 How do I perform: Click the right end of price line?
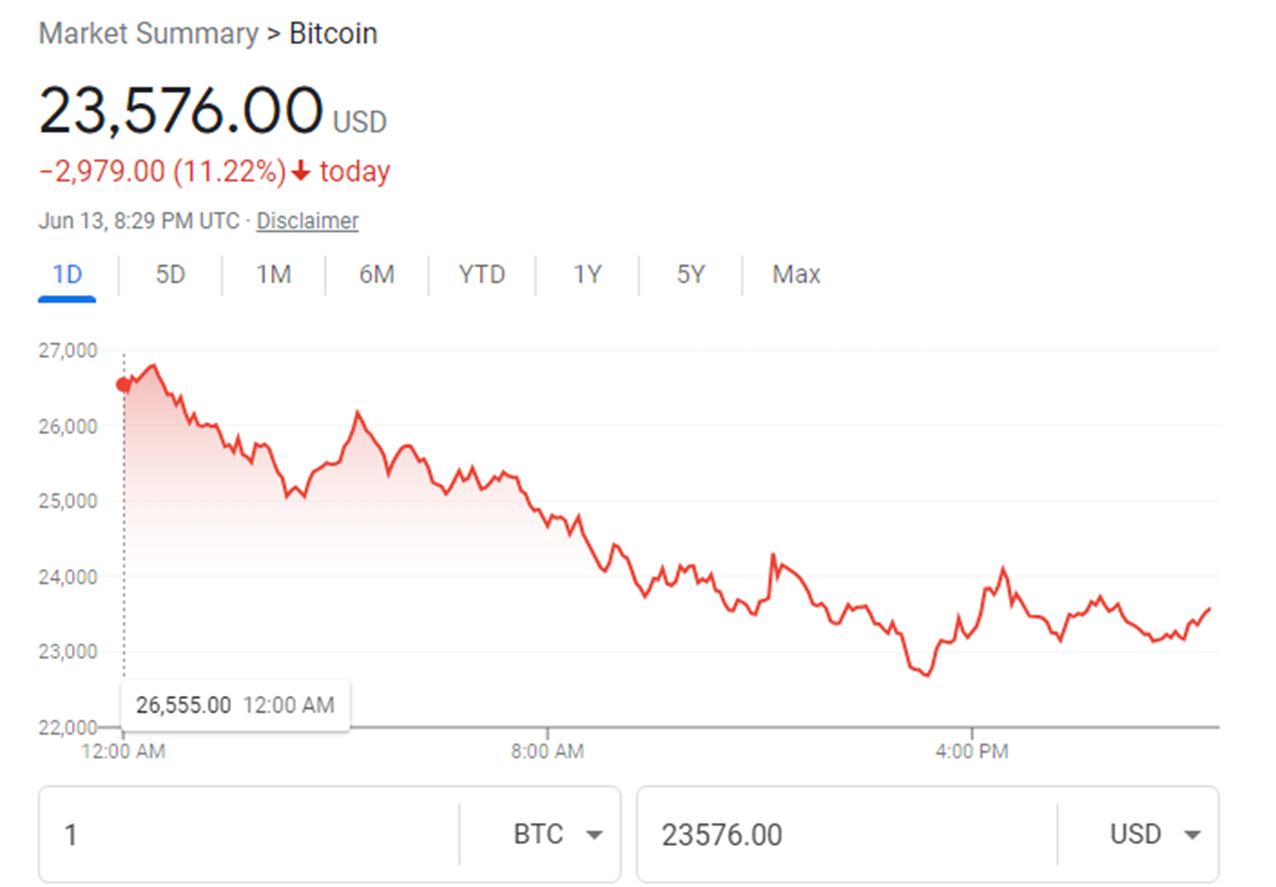(1209, 608)
